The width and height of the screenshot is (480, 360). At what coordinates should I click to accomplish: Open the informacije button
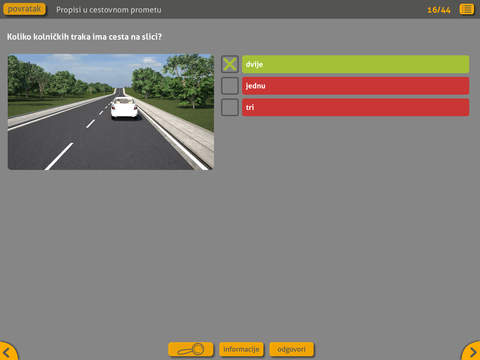(241, 349)
